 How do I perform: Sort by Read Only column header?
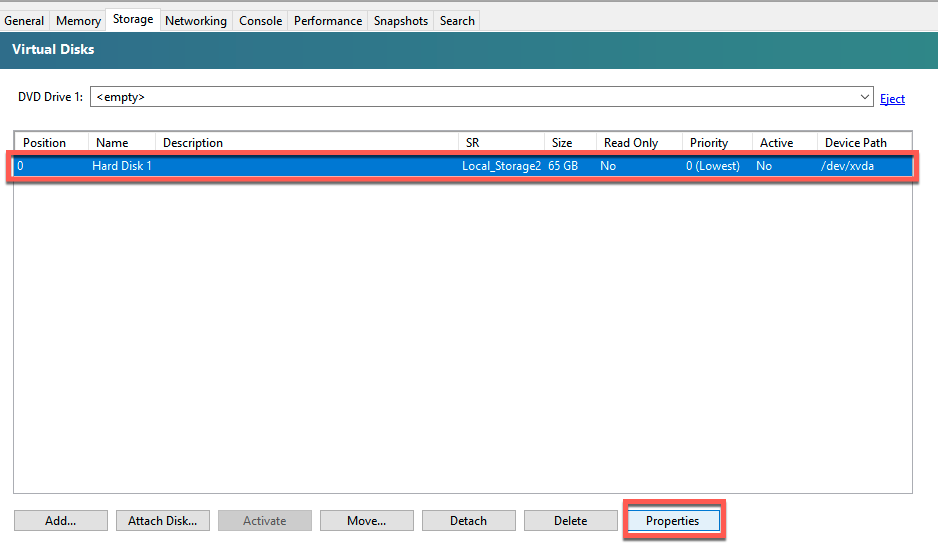click(639, 142)
